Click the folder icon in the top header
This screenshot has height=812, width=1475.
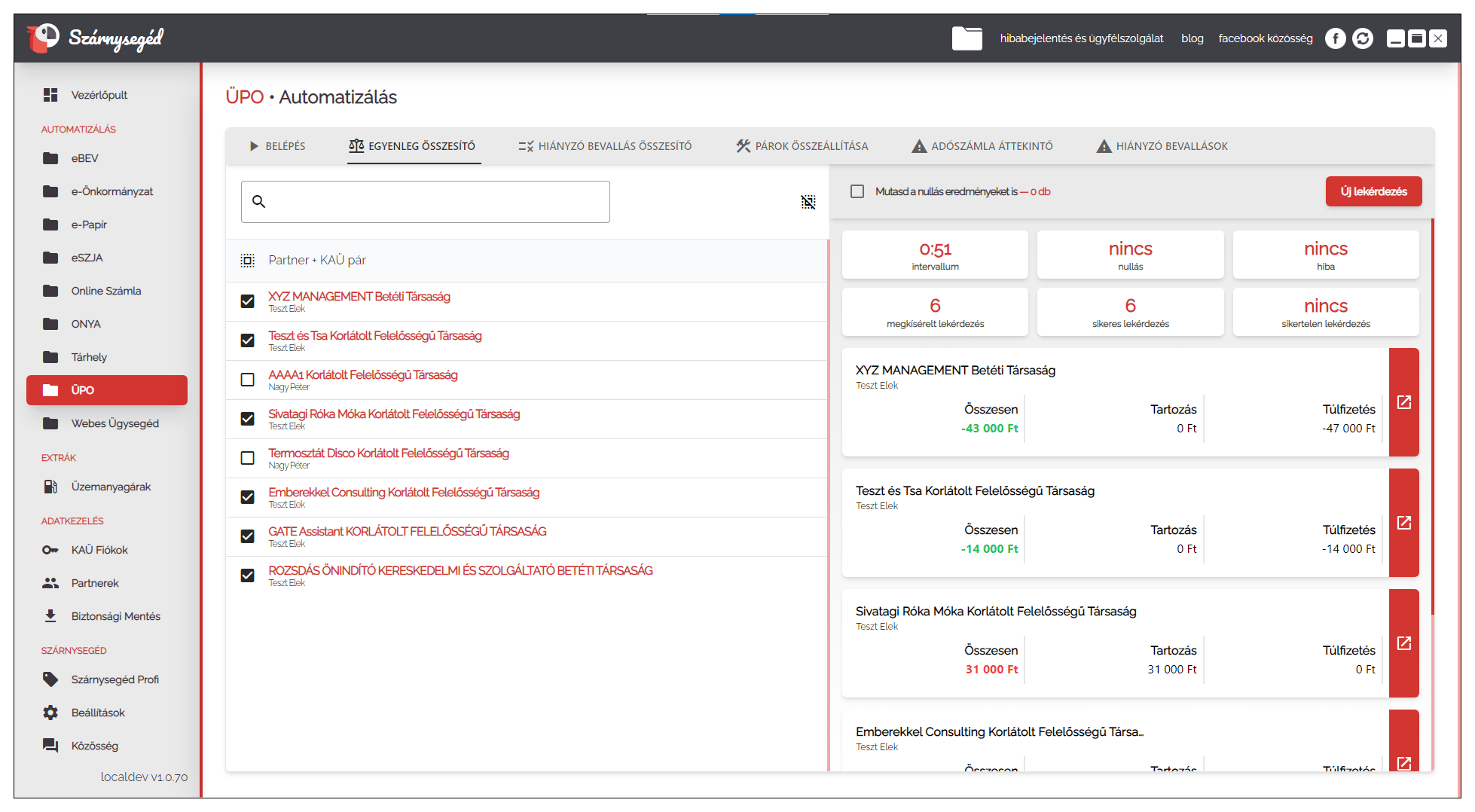pos(967,38)
